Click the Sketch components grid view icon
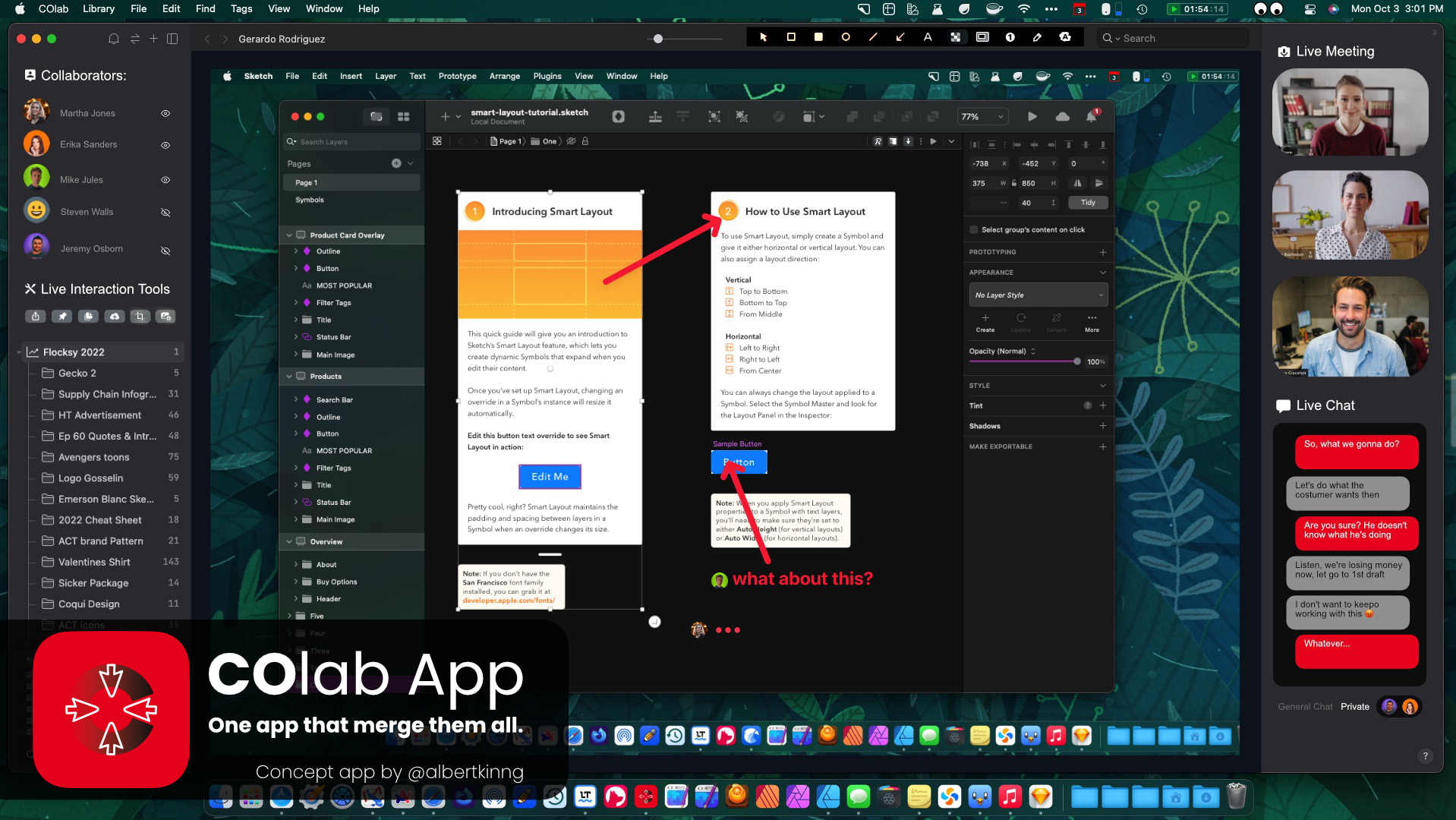 click(x=403, y=117)
